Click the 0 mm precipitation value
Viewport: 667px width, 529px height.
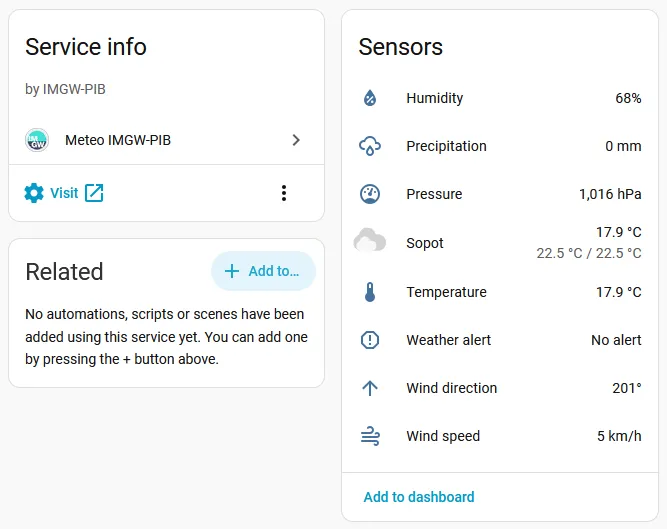click(x=623, y=146)
